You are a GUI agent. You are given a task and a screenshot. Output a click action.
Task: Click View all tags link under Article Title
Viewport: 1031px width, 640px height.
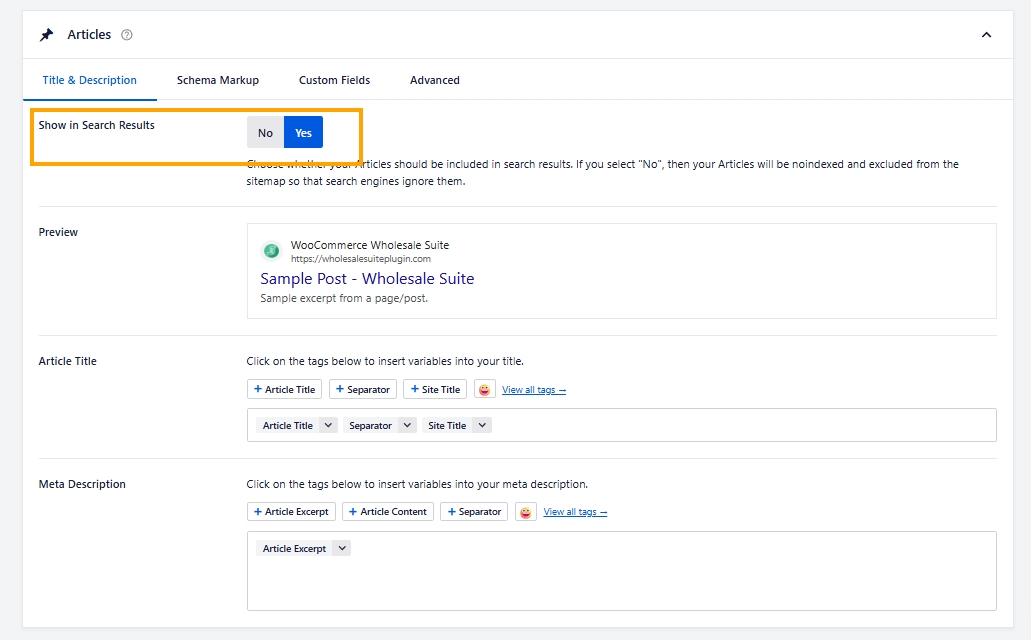(x=533, y=390)
